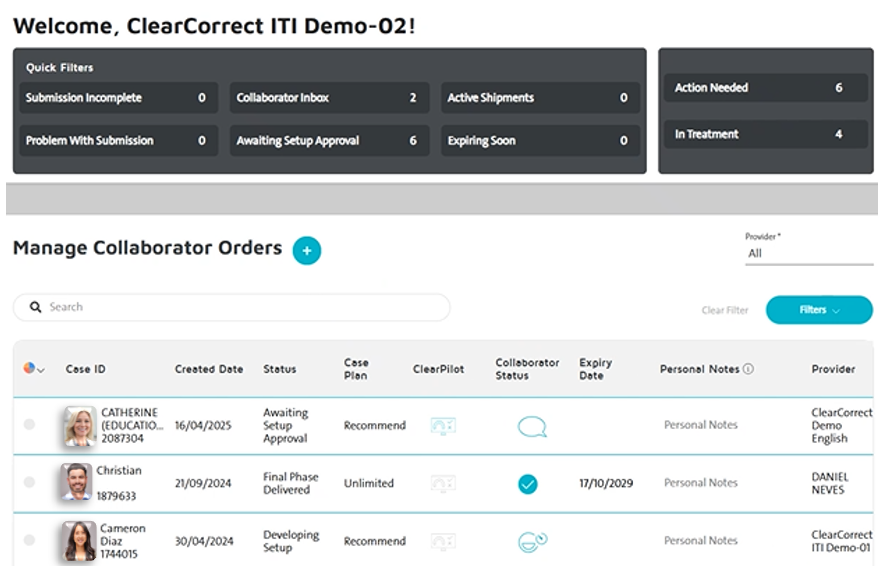Screen dimensions: 878x566
Task: Click expiry date 17/10/2029
Action: [x=606, y=483]
